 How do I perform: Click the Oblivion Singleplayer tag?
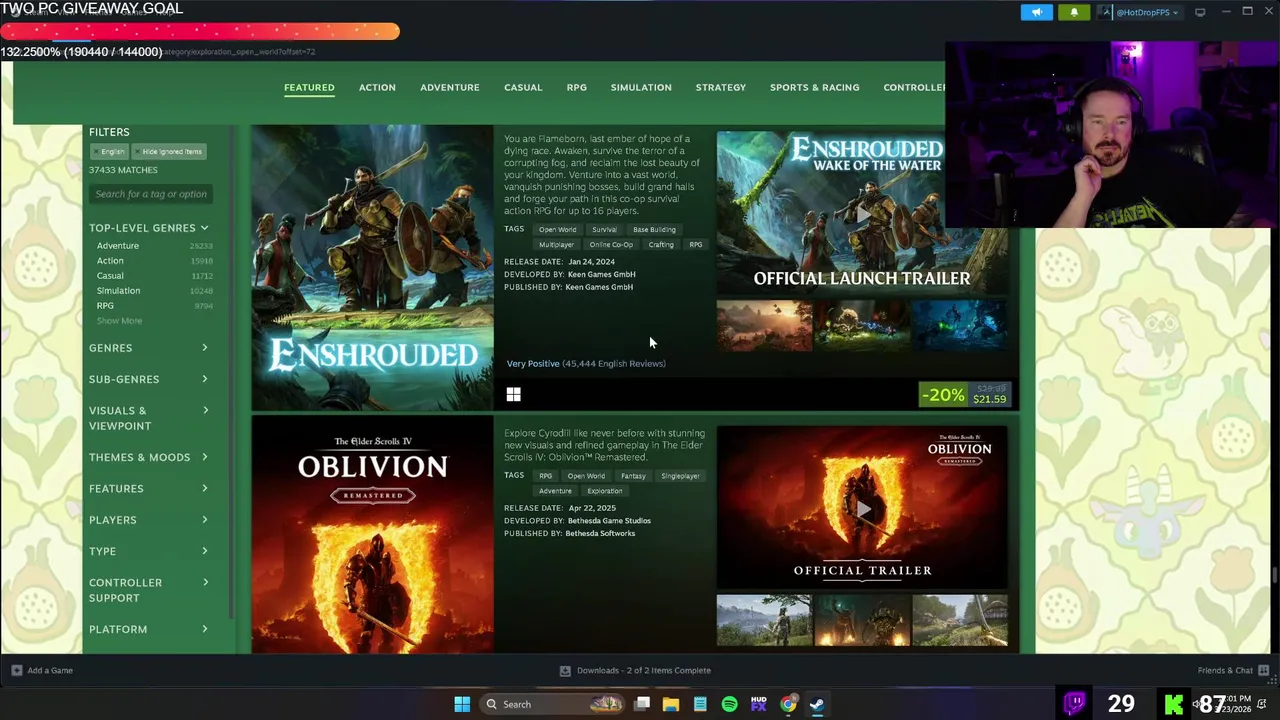tap(680, 476)
